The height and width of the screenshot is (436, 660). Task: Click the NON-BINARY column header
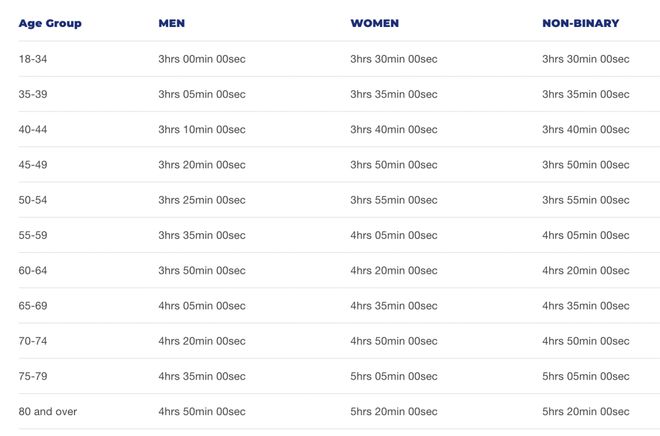point(580,23)
